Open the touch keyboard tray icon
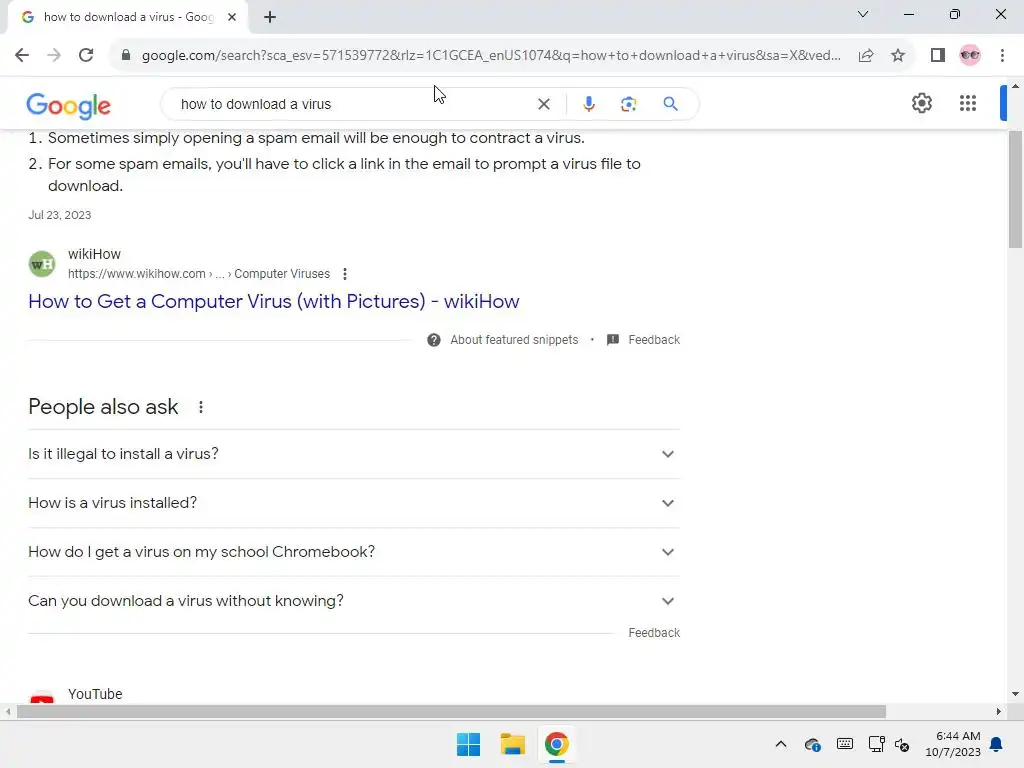This screenshot has width=1024, height=768. [x=844, y=744]
